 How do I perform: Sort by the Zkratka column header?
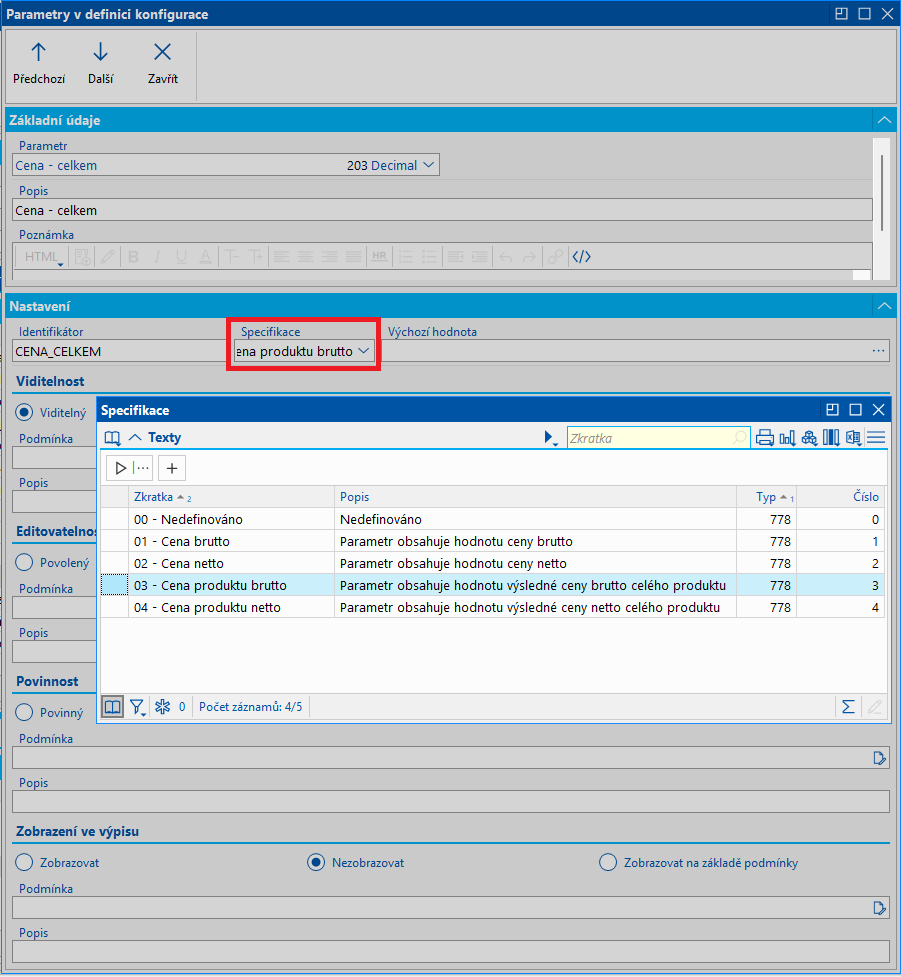pyautogui.click(x=231, y=497)
